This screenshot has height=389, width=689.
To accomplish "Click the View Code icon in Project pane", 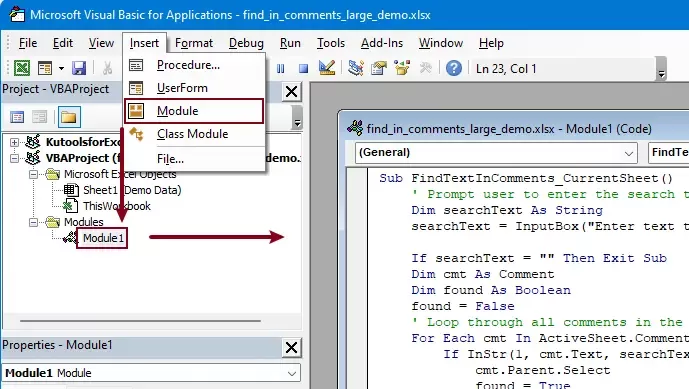I will 17,117.
